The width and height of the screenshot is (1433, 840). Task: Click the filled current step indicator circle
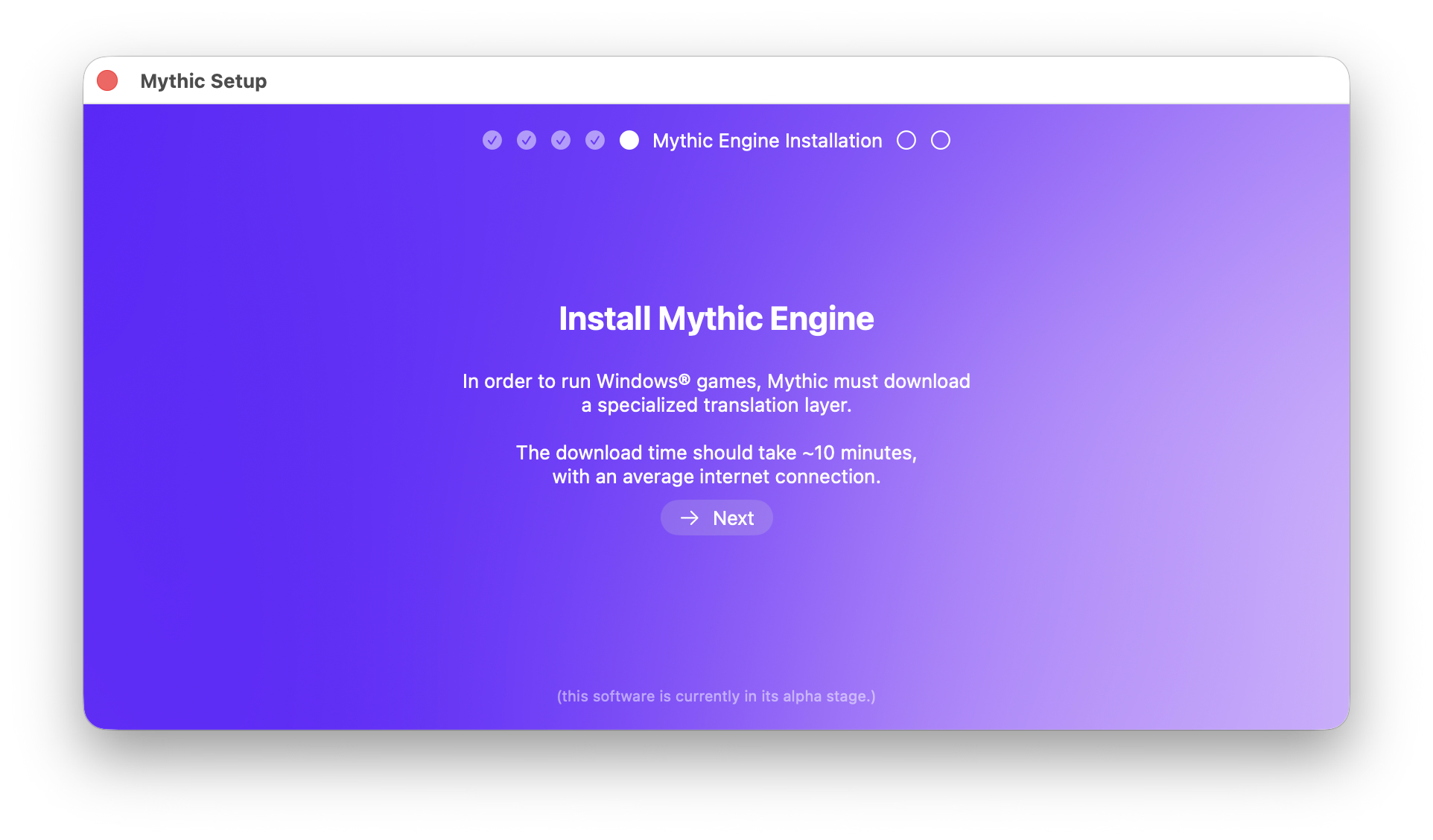pos(629,140)
